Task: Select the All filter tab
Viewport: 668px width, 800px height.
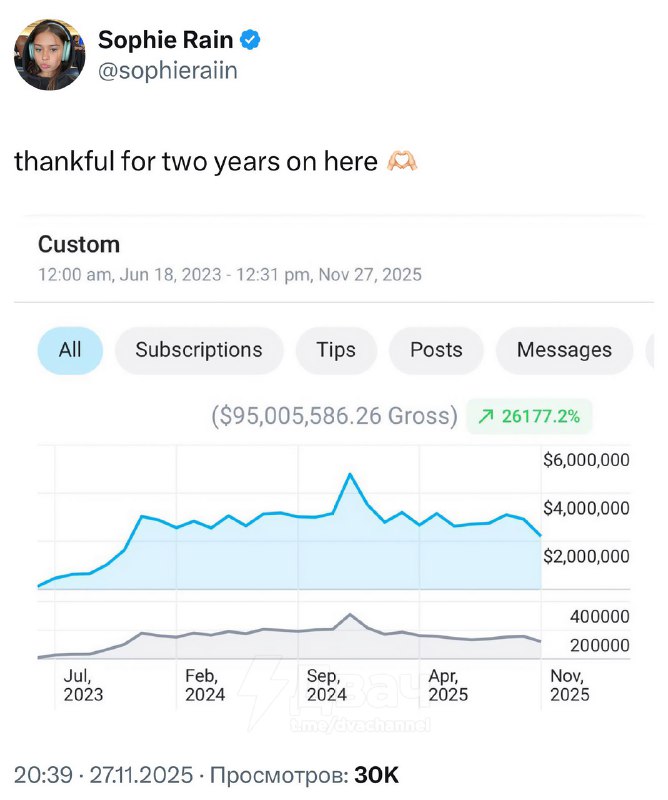Action: point(70,350)
